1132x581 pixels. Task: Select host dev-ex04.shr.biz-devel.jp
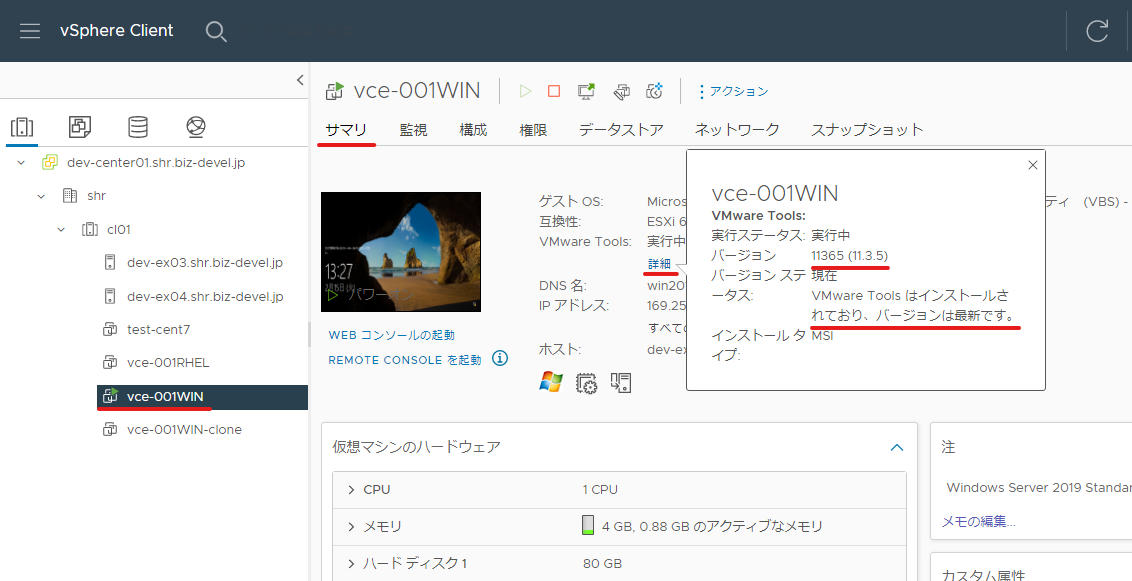(204, 297)
